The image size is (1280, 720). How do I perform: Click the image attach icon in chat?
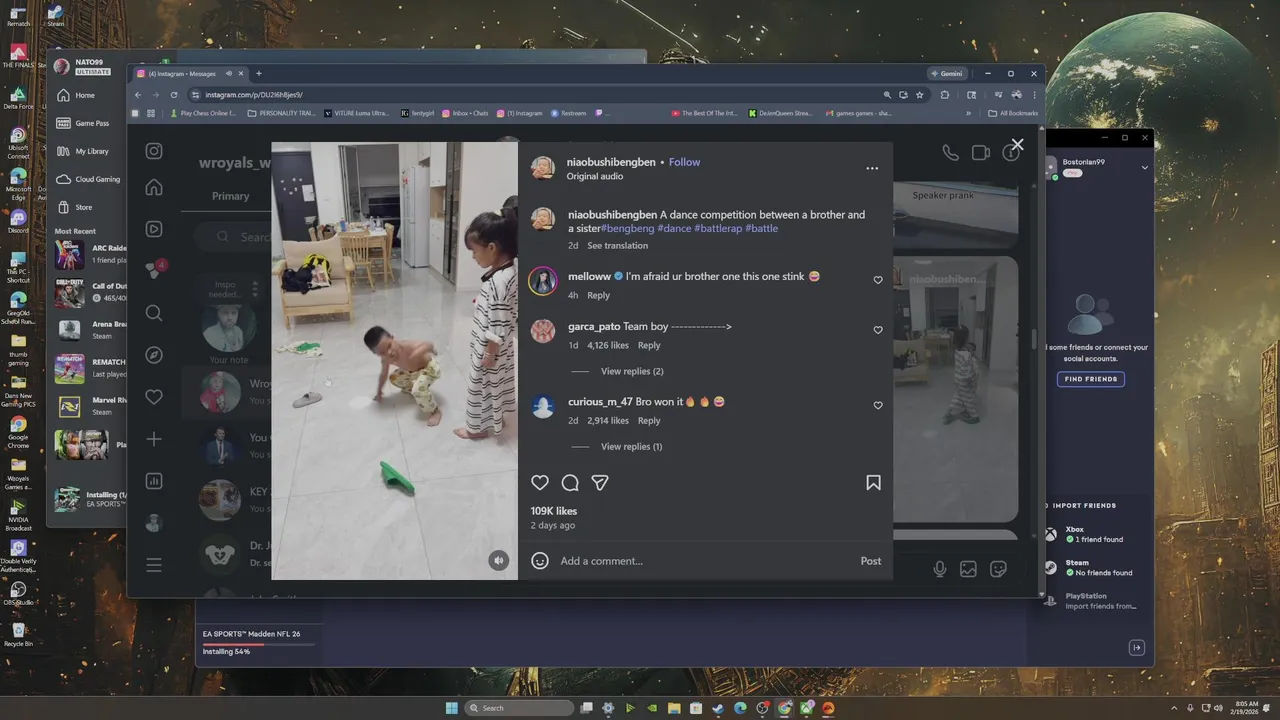(968, 569)
